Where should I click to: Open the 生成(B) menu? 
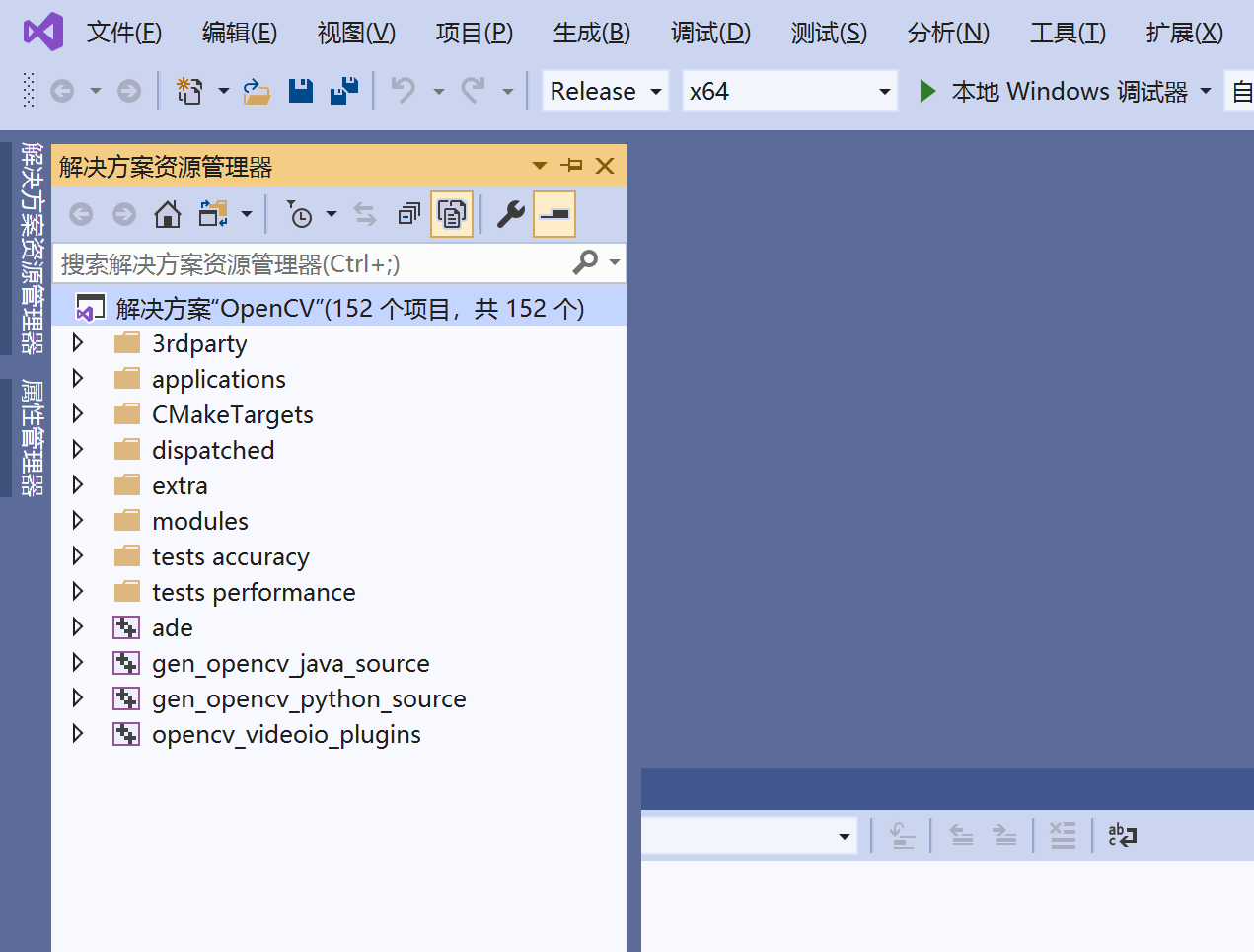(591, 33)
